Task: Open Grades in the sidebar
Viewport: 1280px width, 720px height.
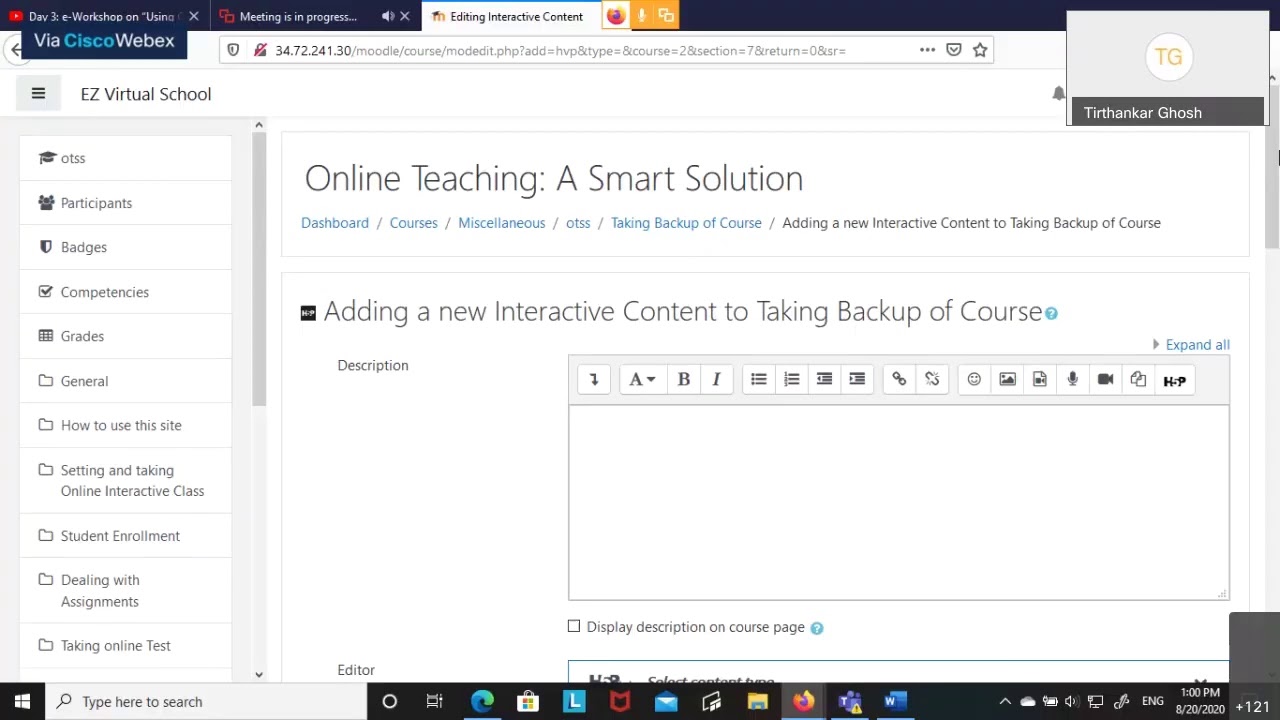Action: click(x=82, y=336)
